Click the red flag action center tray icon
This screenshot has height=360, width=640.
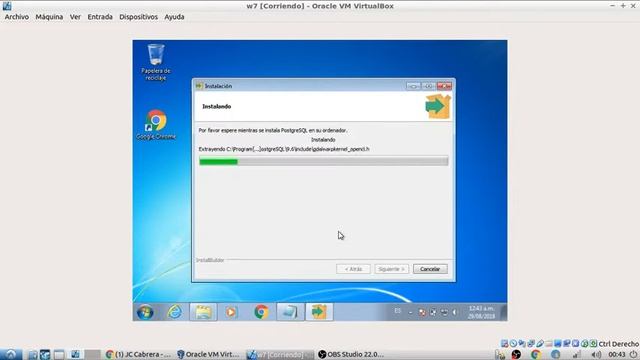pos(422,313)
